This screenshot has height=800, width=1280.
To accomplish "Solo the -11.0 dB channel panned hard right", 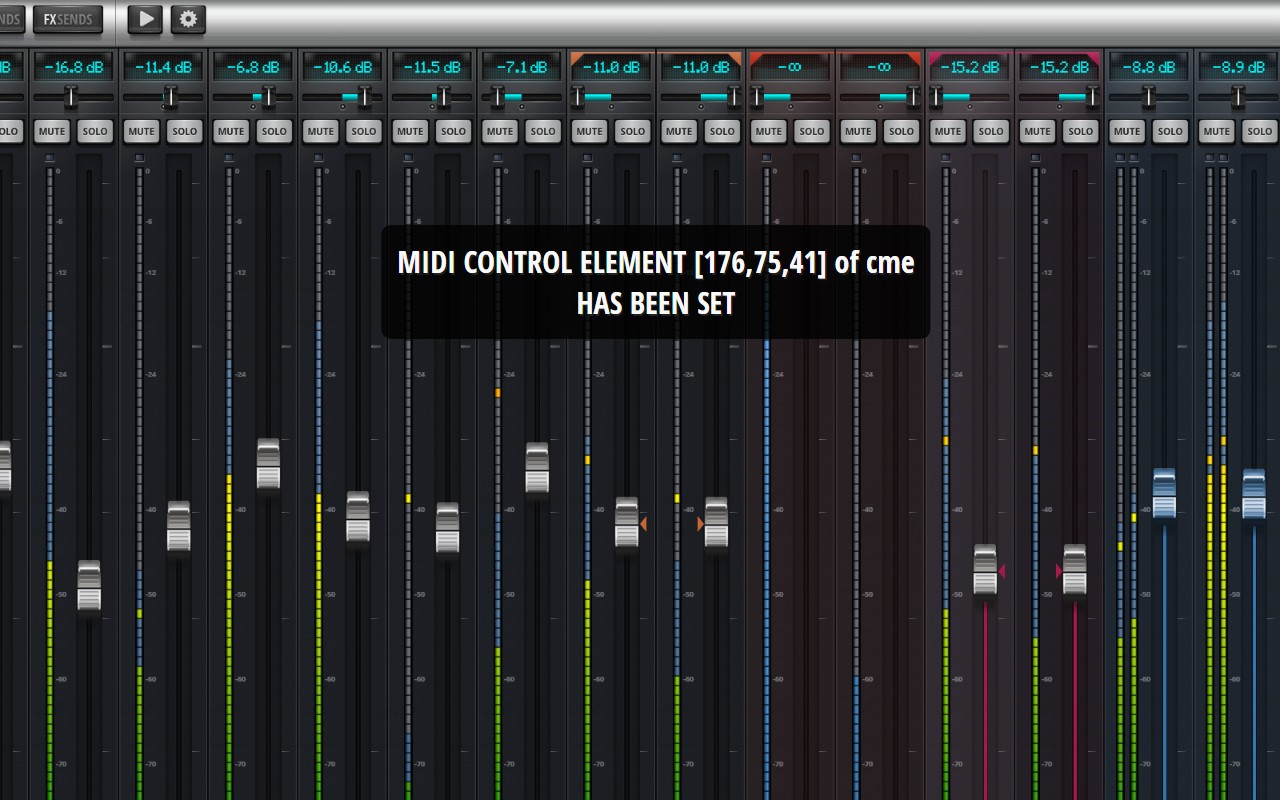I will click(722, 131).
